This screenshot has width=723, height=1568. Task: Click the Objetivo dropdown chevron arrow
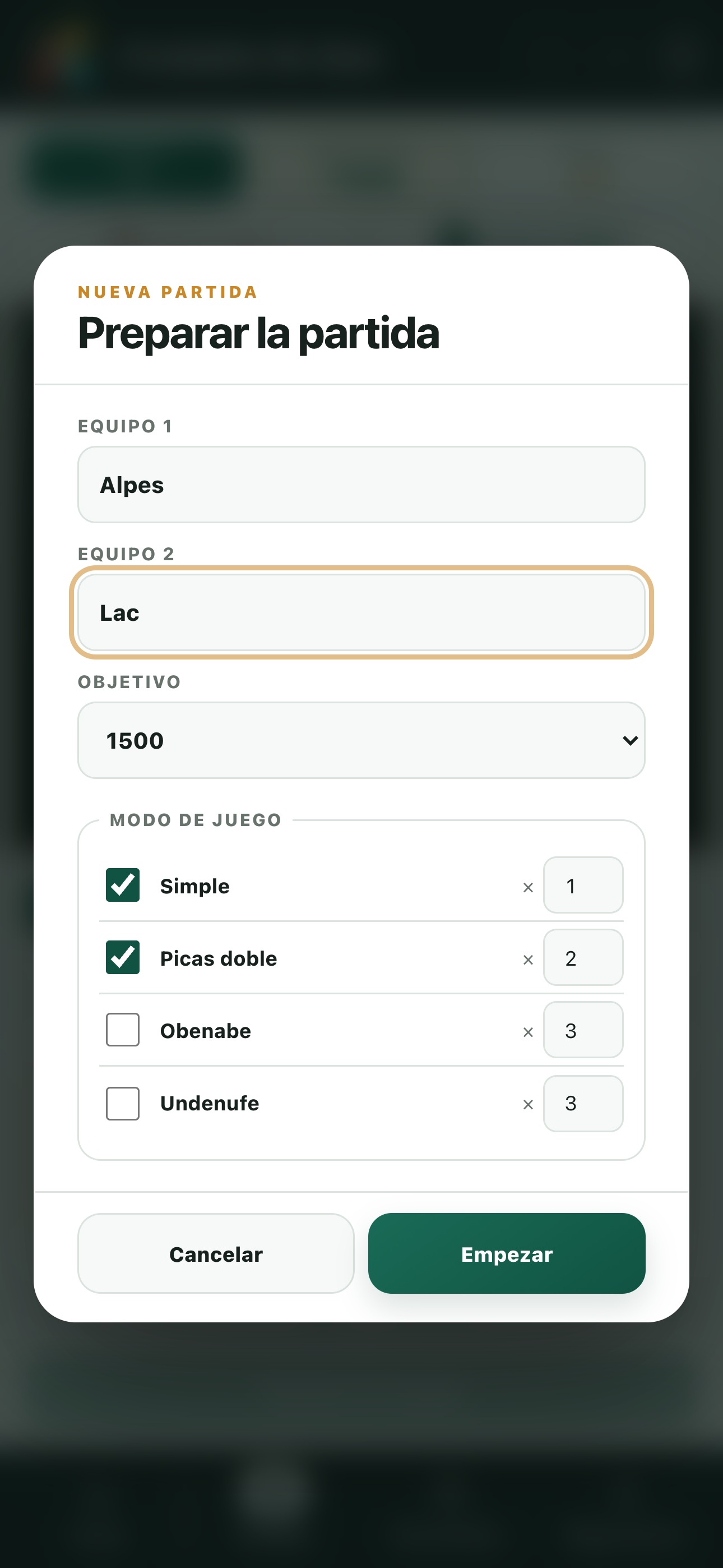[x=630, y=741]
